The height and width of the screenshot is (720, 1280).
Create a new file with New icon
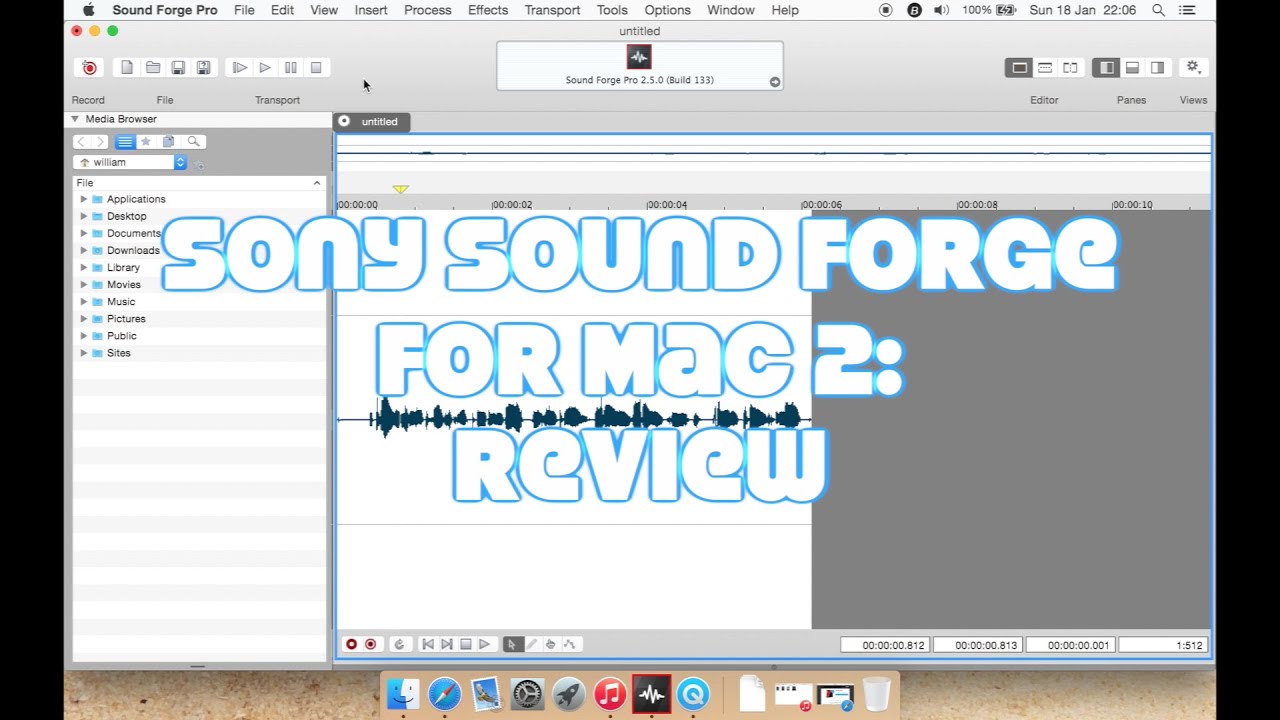127,68
